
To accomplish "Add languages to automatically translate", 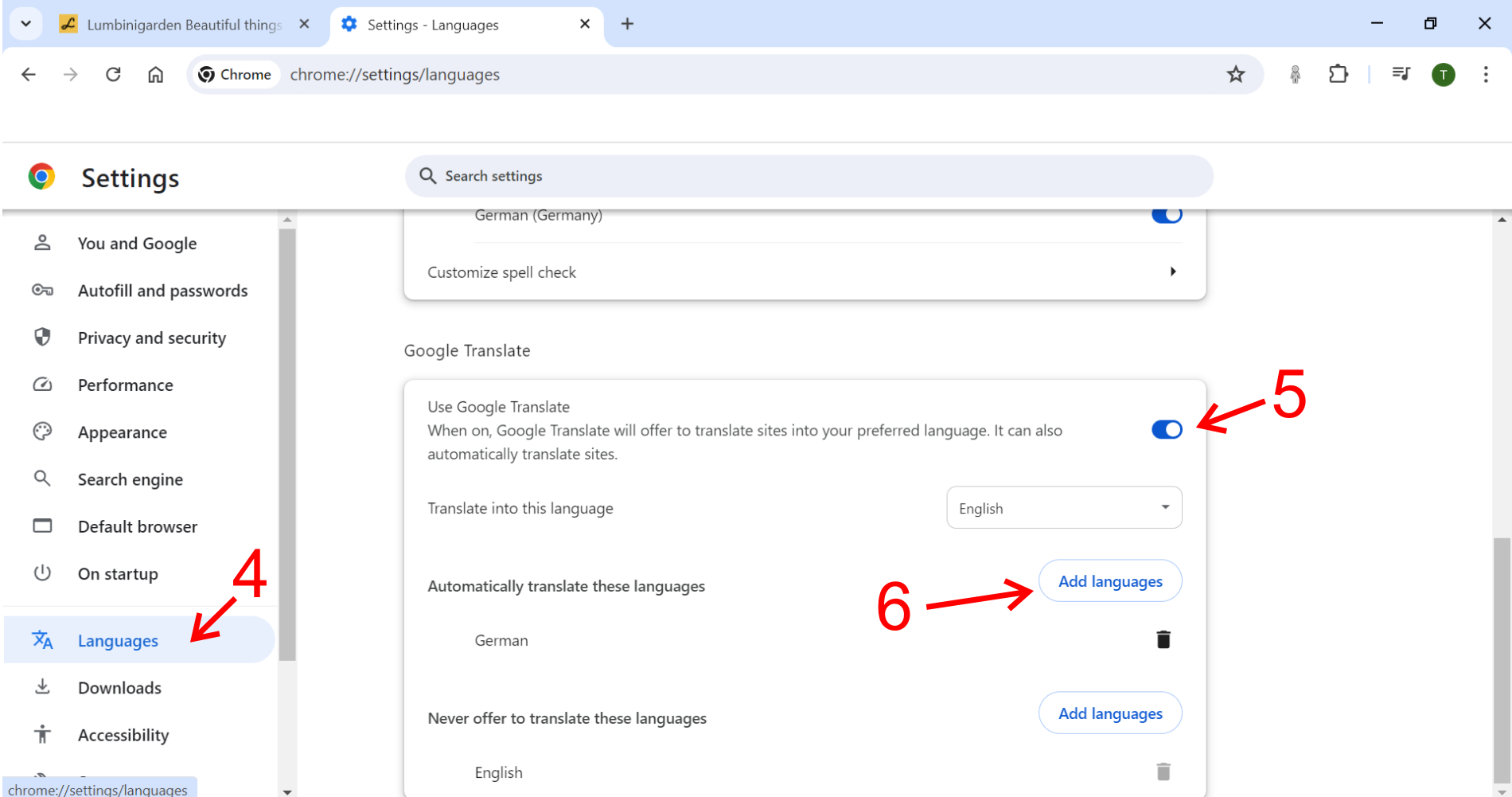I will [x=1109, y=581].
